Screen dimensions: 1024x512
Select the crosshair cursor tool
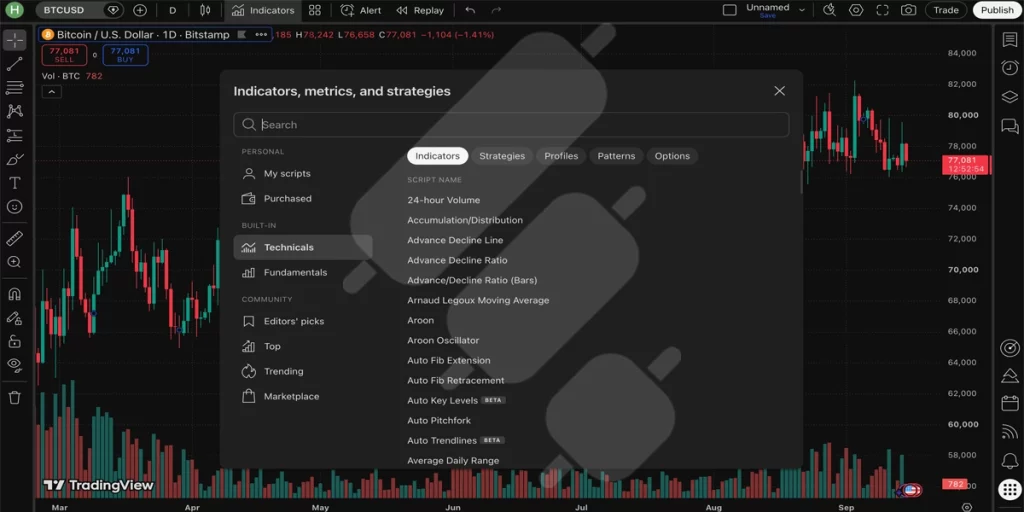pos(14,40)
